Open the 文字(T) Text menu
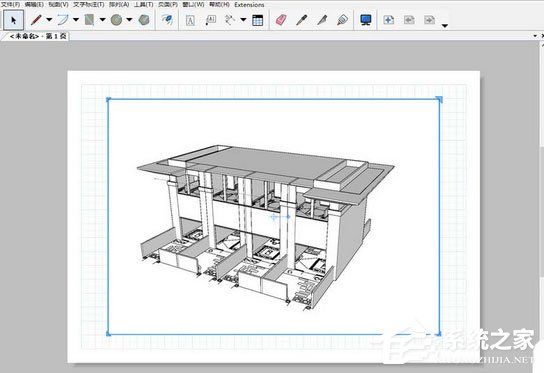Screen dimensions: 544x373 [x=89, y=5]
